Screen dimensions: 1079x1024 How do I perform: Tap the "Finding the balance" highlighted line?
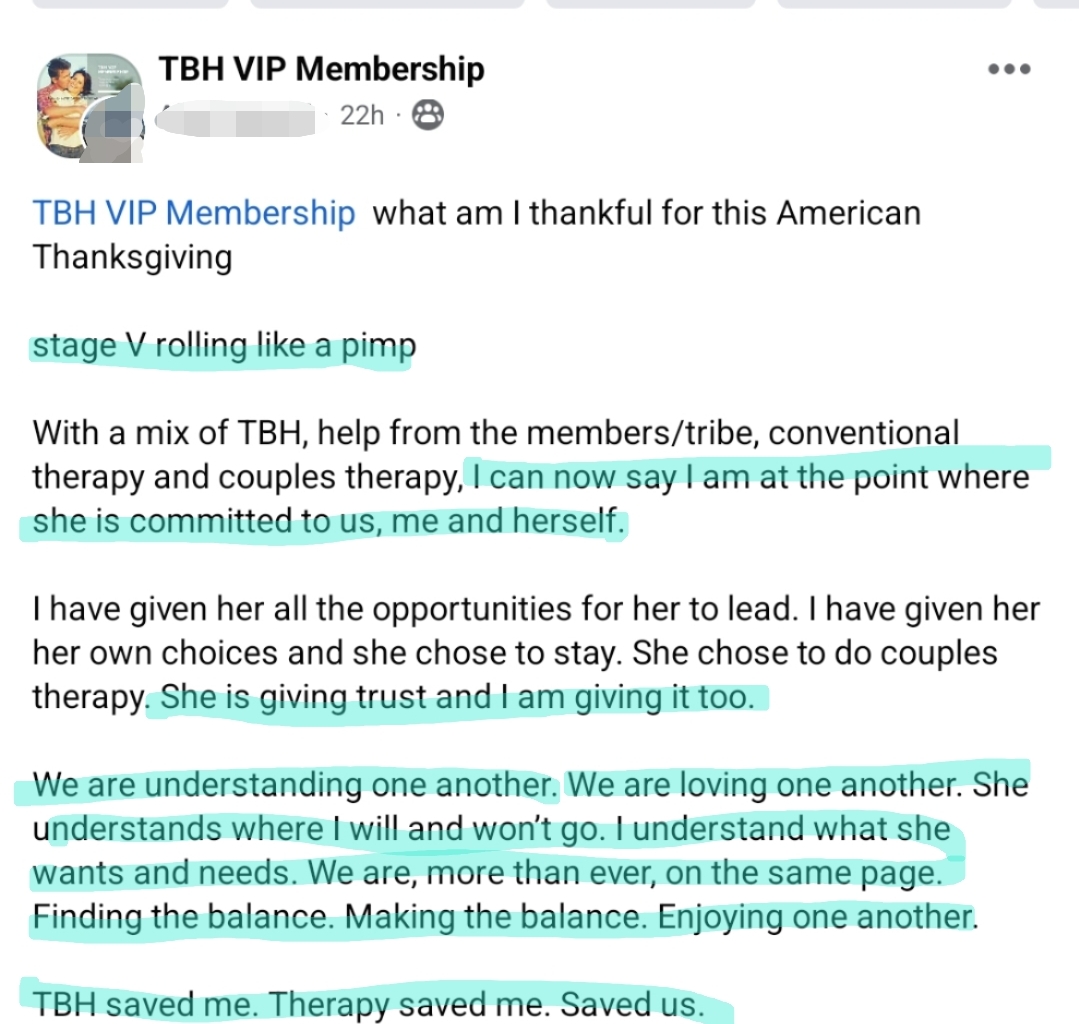coord(502,916)
